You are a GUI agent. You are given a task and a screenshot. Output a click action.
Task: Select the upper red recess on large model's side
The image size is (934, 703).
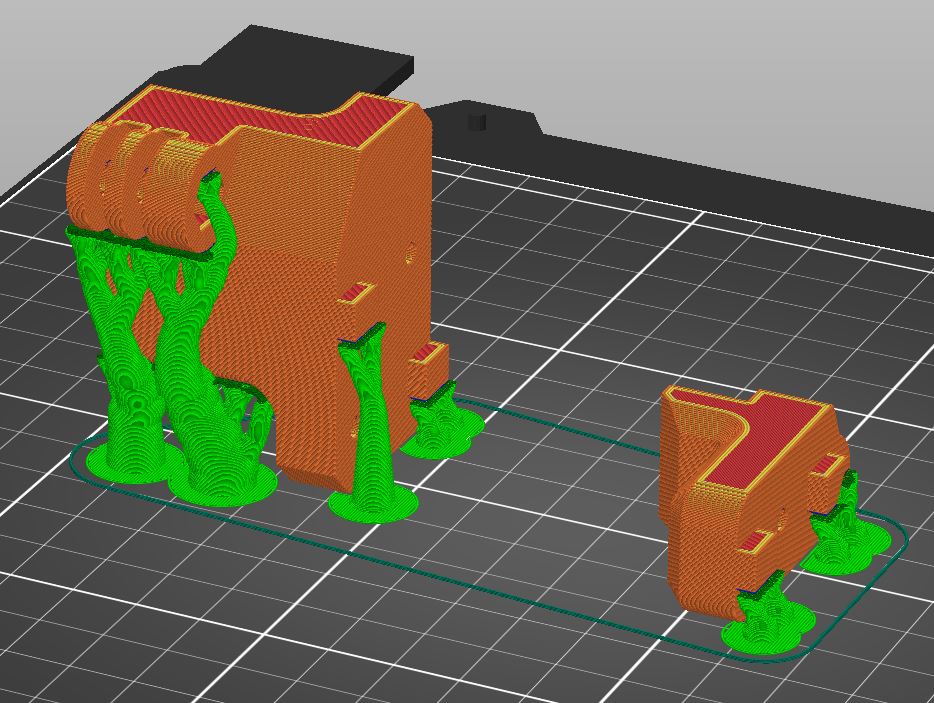(357, 294)
